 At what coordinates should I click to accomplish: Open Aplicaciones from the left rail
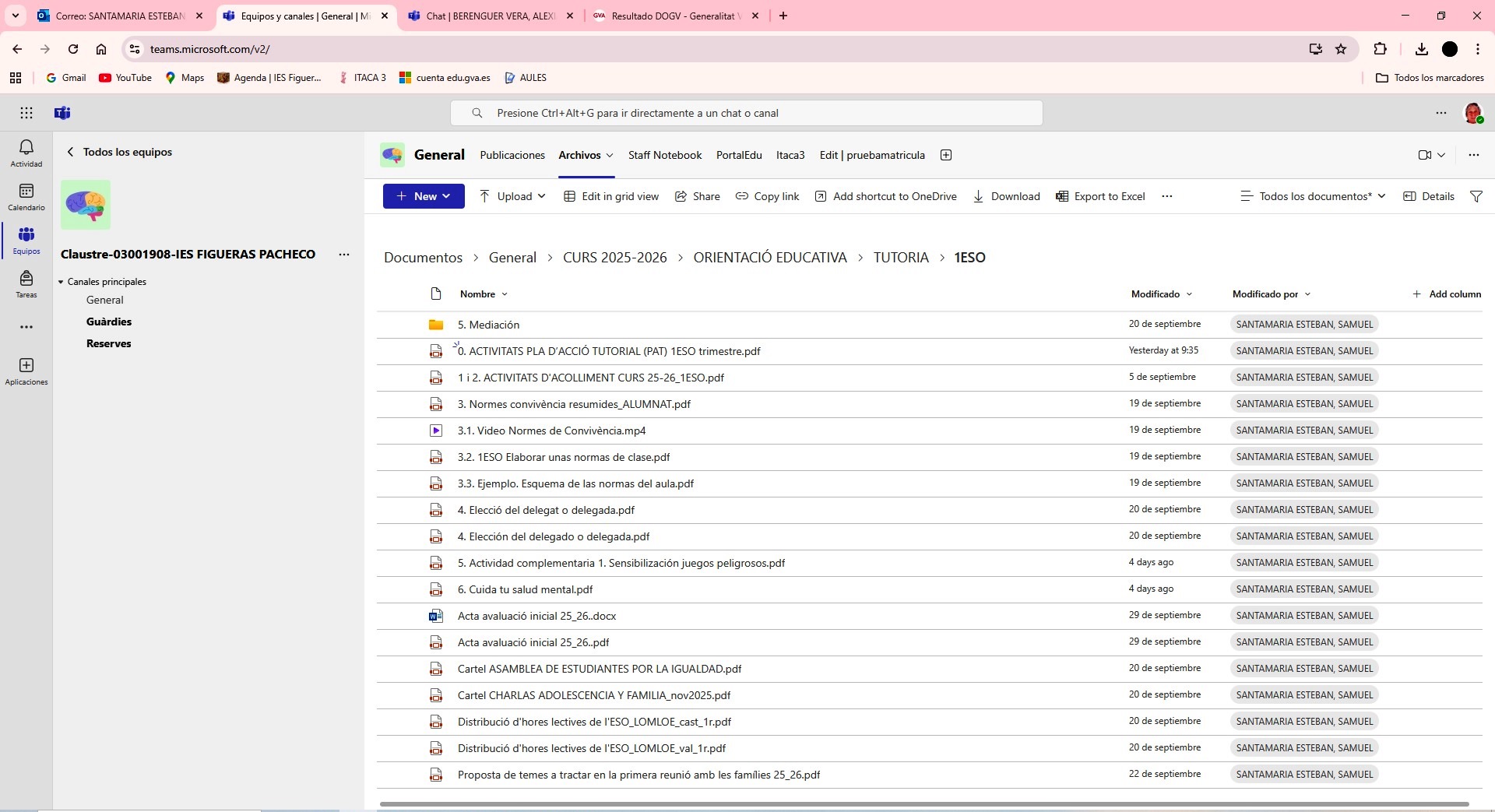26,371
